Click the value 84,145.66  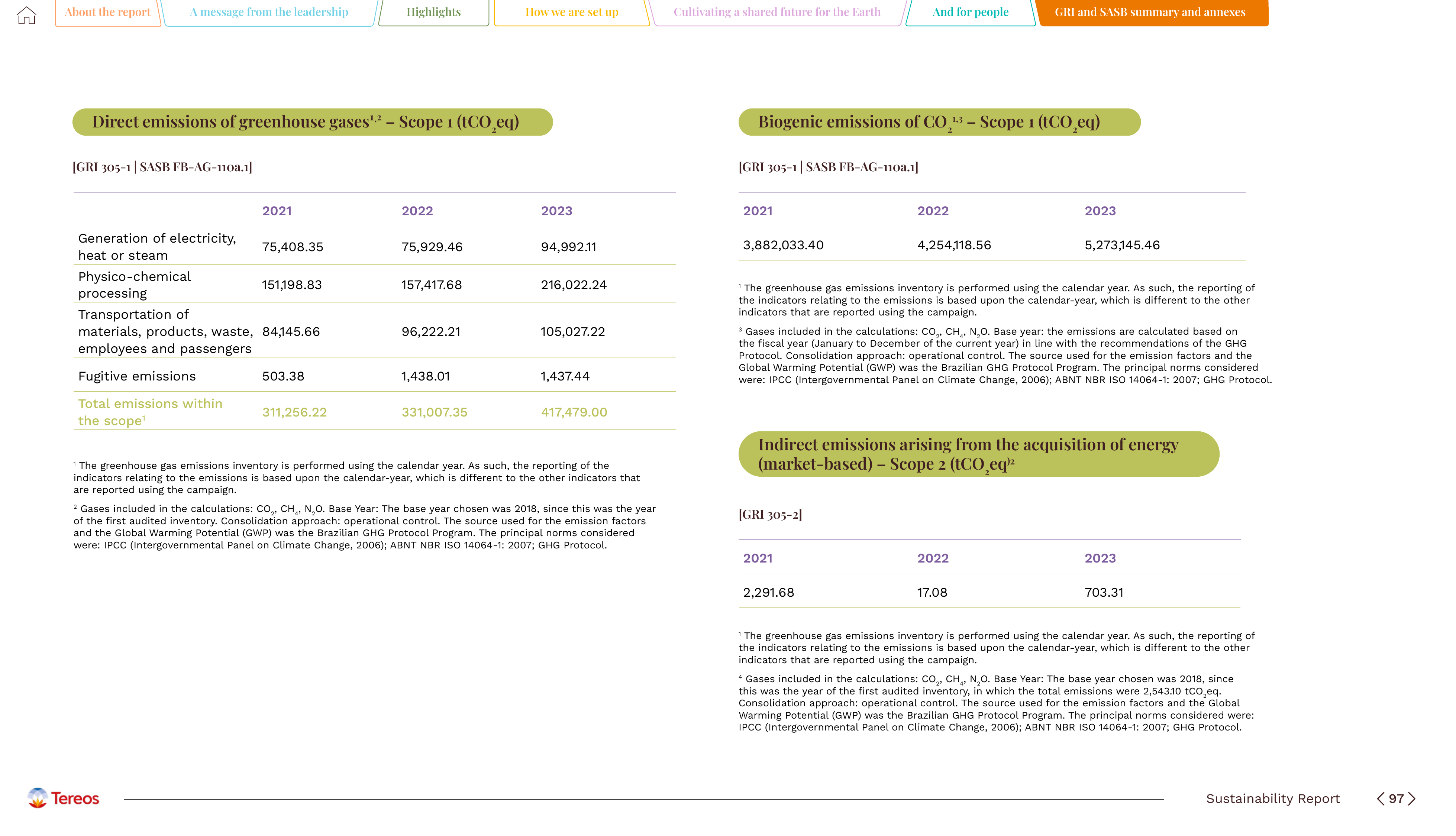(291, 332)
